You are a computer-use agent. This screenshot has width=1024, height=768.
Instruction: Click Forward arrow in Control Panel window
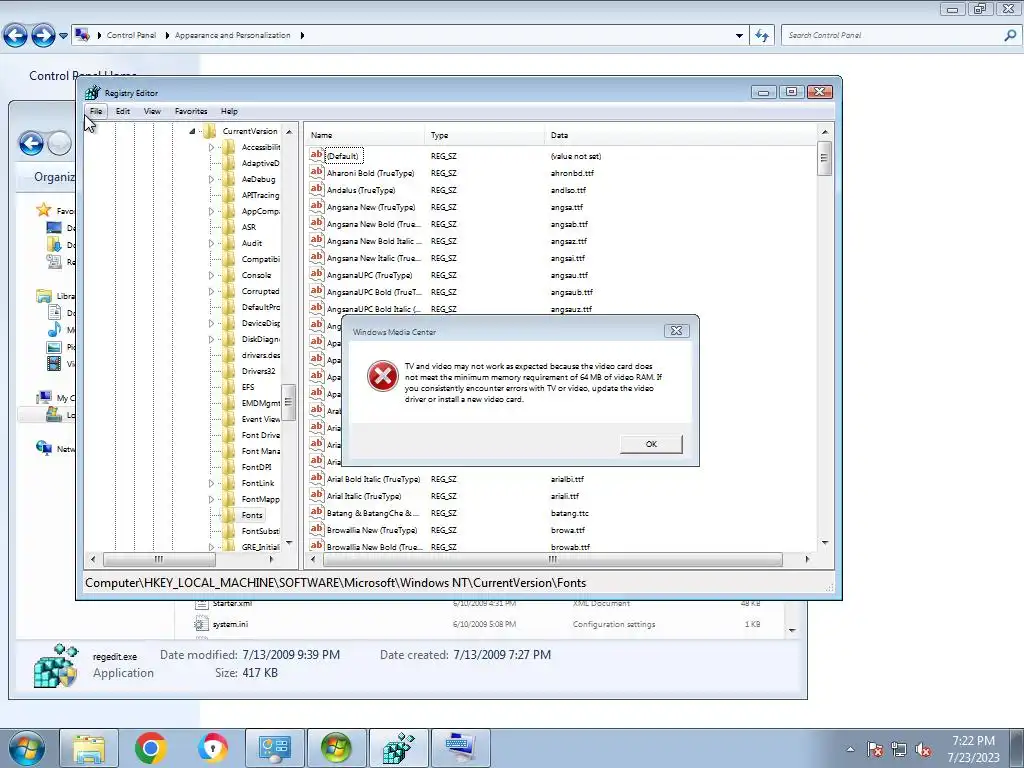click(43, 35)
